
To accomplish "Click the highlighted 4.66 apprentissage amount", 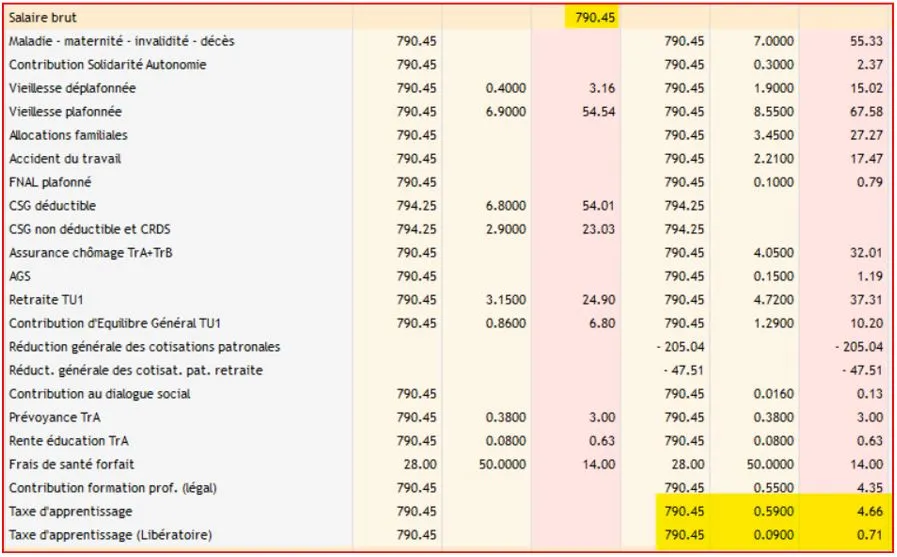I will (x=870, y=511).
